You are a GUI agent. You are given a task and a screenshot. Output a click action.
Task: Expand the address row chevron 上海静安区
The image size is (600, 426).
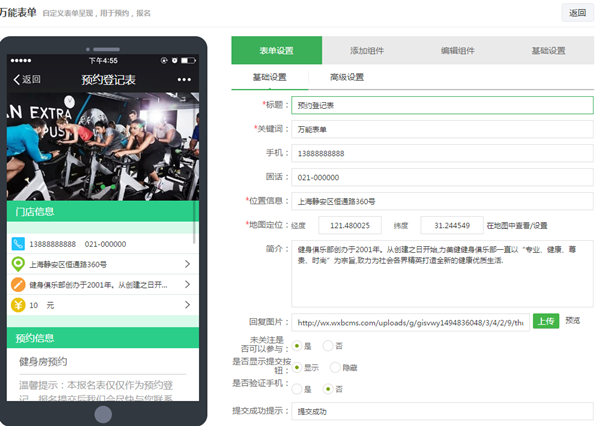click(x=188, y=264)
